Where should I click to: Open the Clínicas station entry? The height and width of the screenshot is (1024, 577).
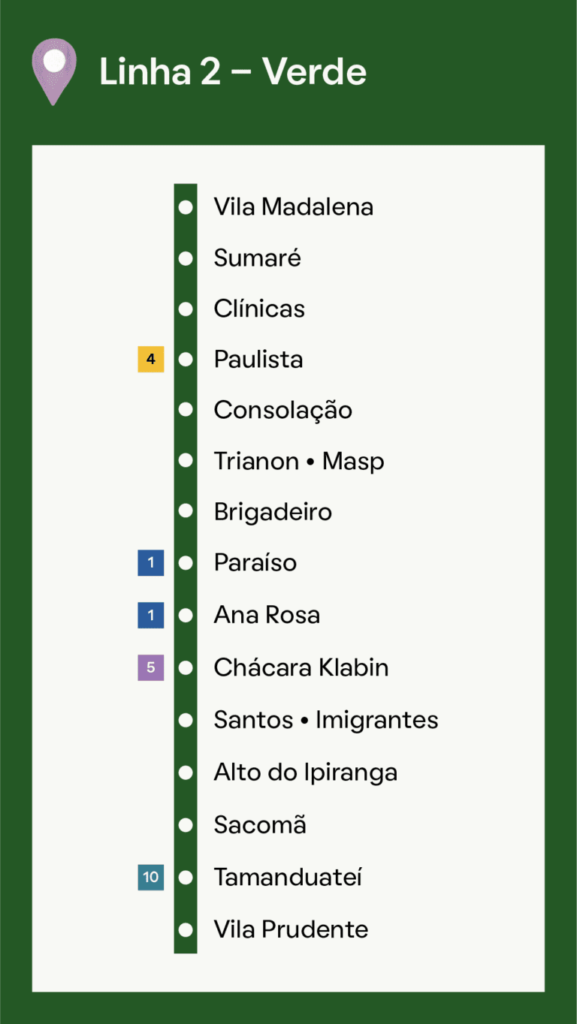[259, 308]
